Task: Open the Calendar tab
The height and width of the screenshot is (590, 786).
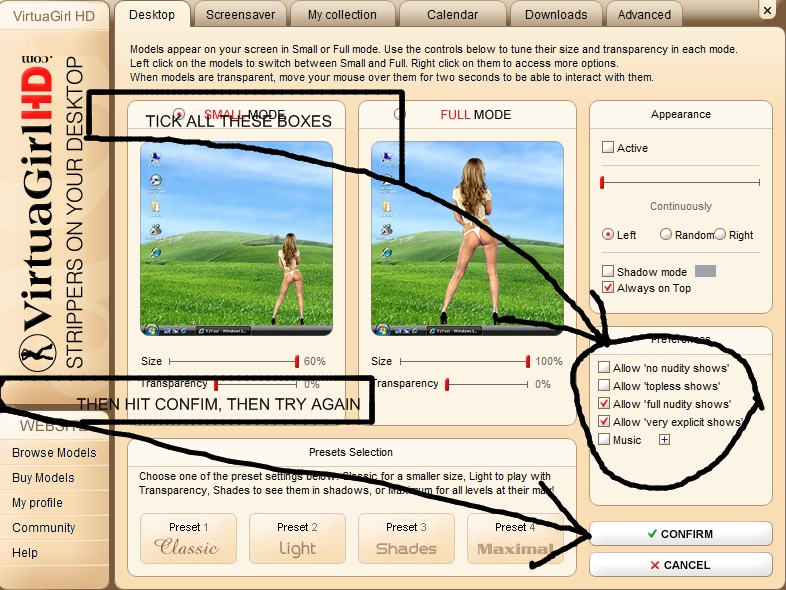Action: point(452,15)
